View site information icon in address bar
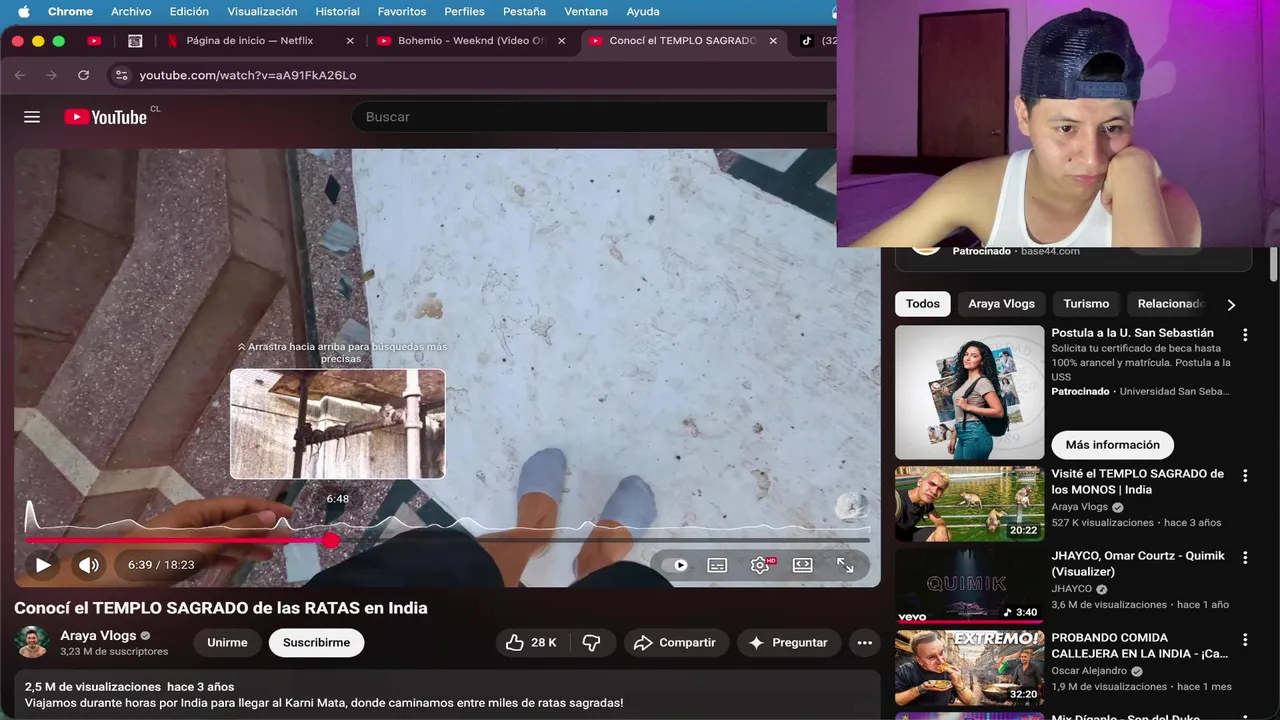The width and height of the screenshot is (1280, 720). point(121,75)
